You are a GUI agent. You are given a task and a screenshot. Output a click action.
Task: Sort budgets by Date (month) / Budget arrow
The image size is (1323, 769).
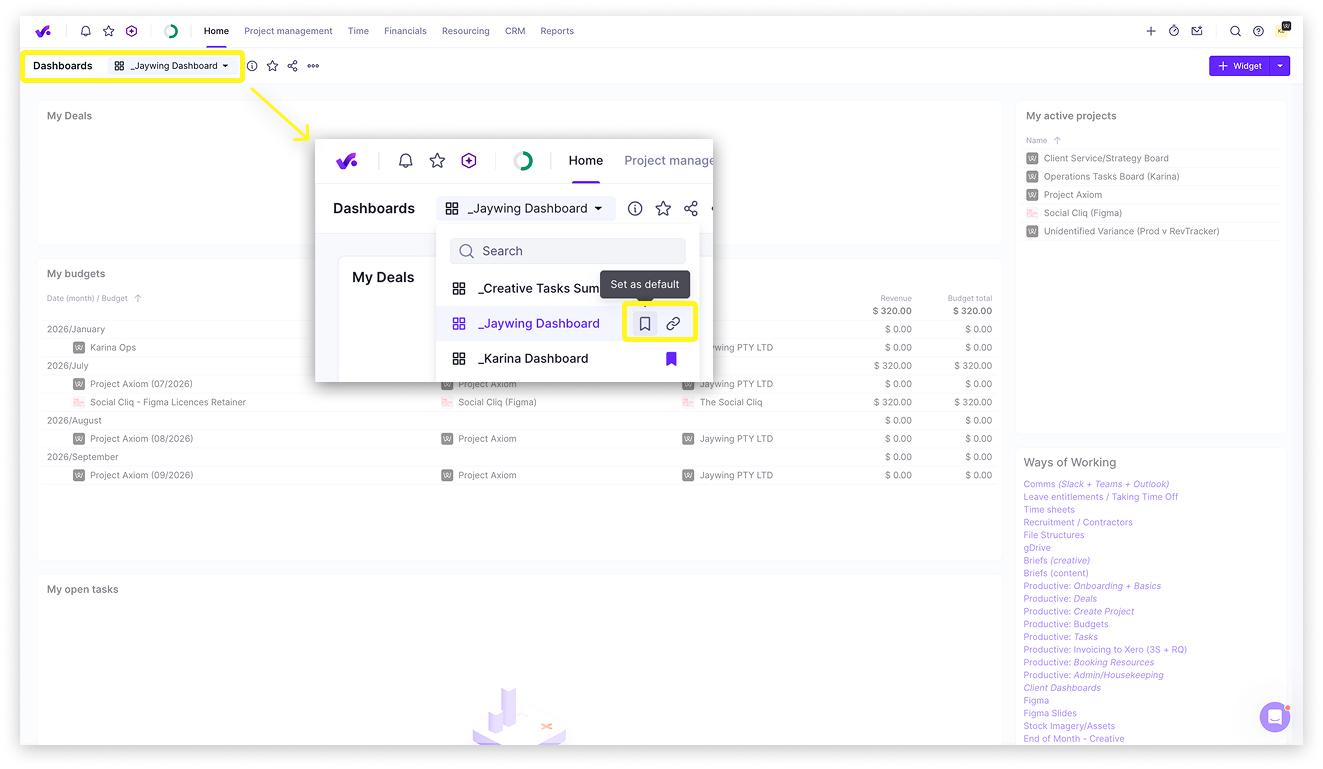138,298
